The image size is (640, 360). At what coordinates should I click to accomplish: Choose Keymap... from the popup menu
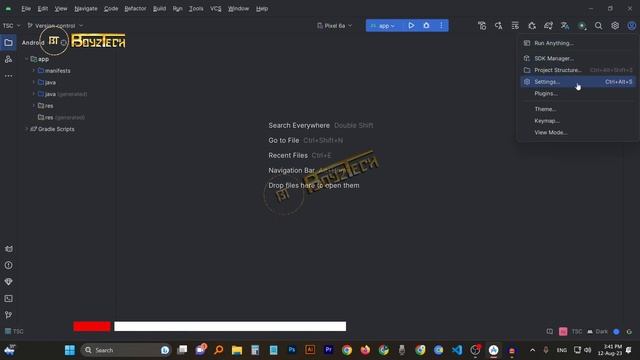[x=578, y=121]
